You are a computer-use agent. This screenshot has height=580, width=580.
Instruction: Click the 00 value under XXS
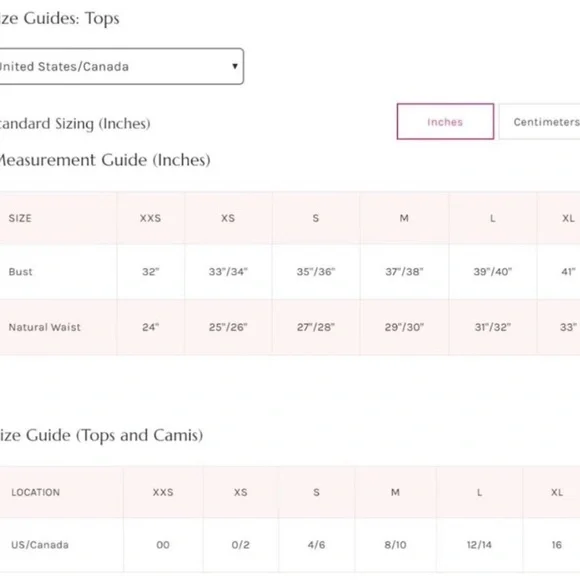(x=163, y=545)
